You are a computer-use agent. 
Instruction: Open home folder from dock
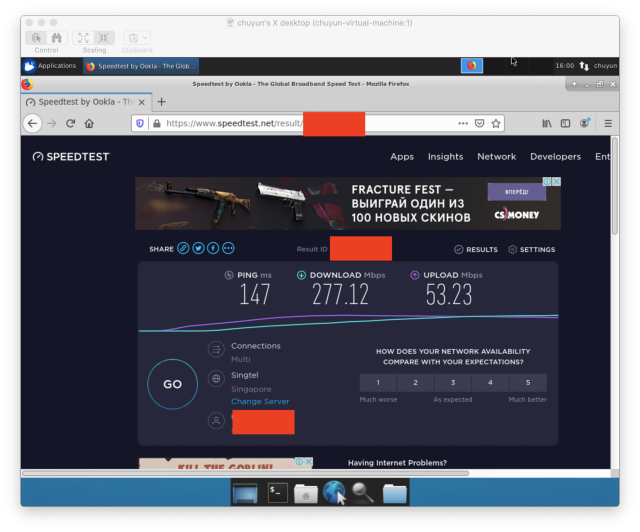tap(306, 493)
